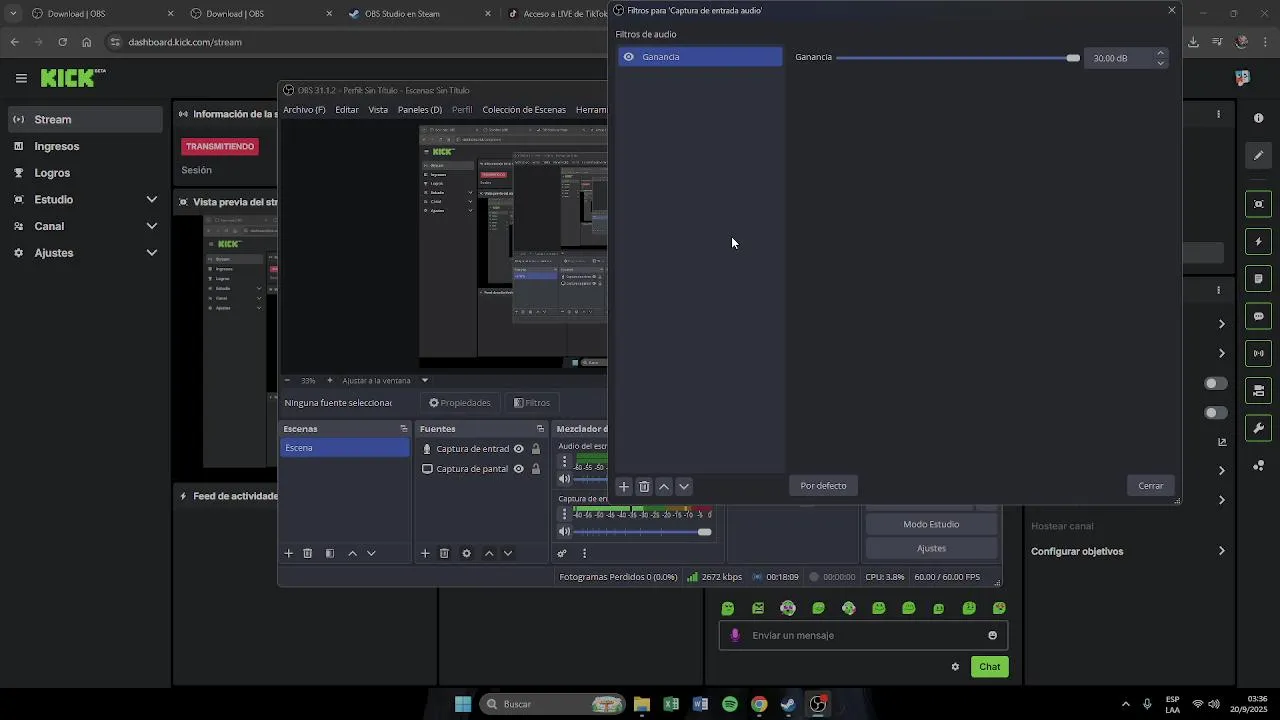The width and height of the screenshot is (1280, 720).
Task: Open Colección de Escenas menu
Action: pos(524,110)
